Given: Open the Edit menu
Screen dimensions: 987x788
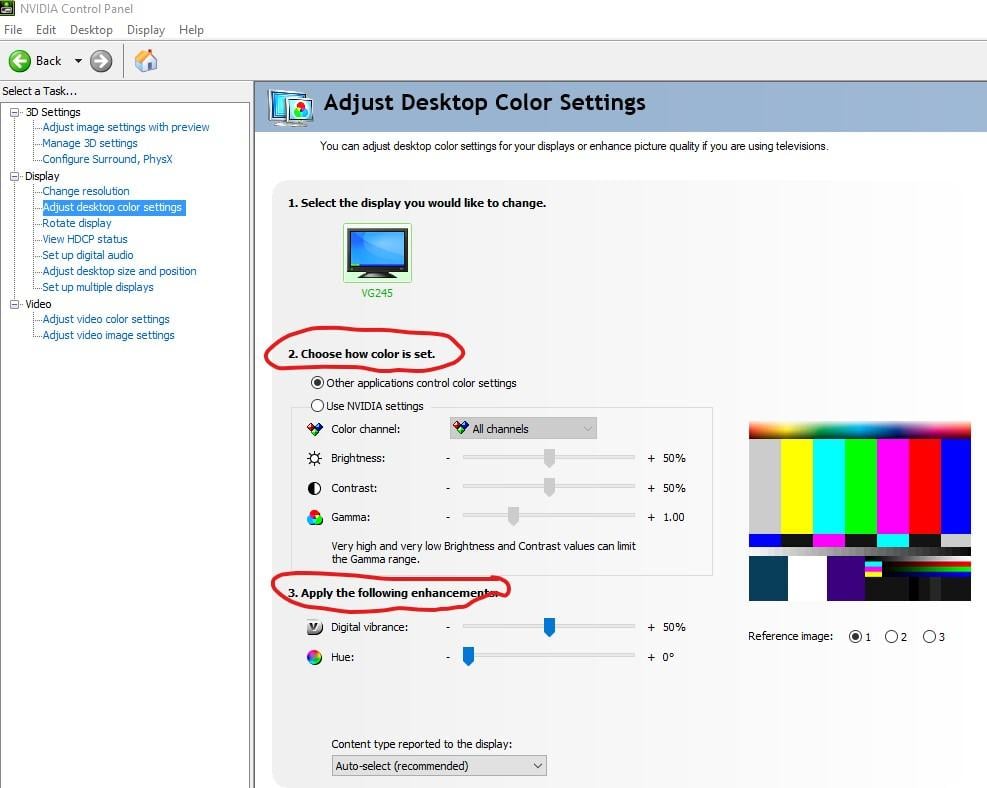Looking at the screenshot, I should [46, 30].
